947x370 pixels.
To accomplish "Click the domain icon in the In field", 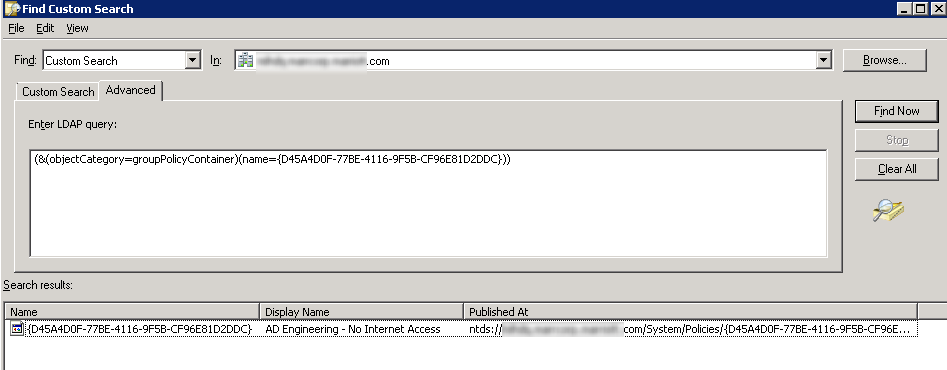I will (x=245, y=60).
